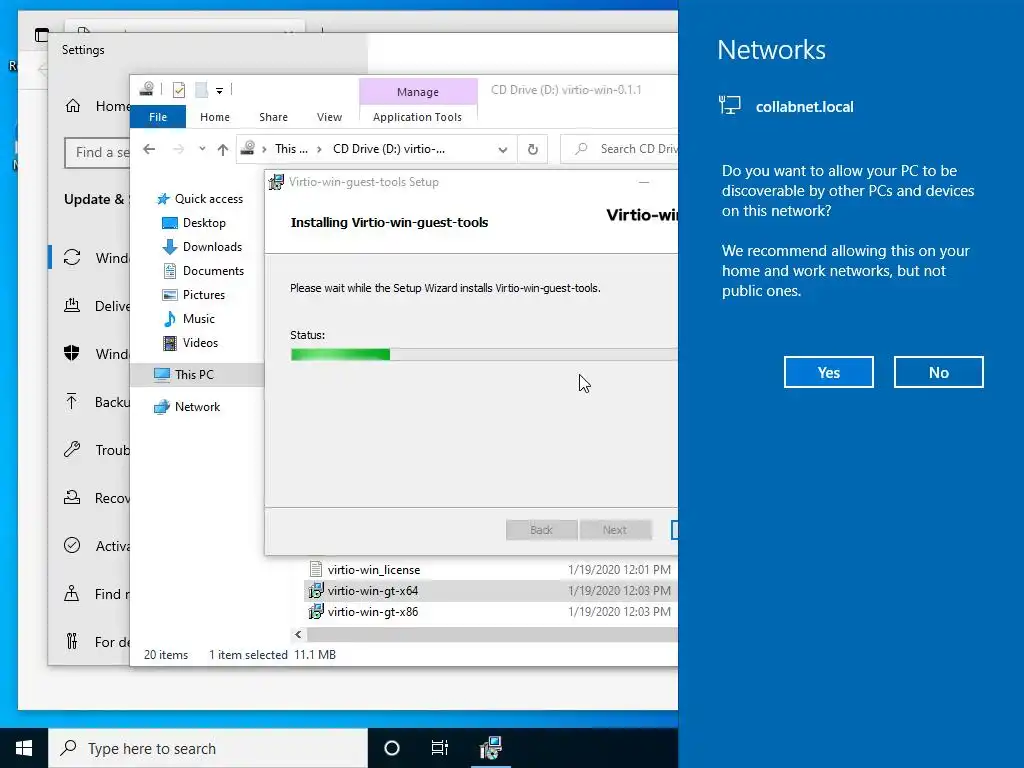Image resolution: width=1024 pixels, height=768 pixels.
Task: Click the Settings Find a setting box
Action: (97, 152)
